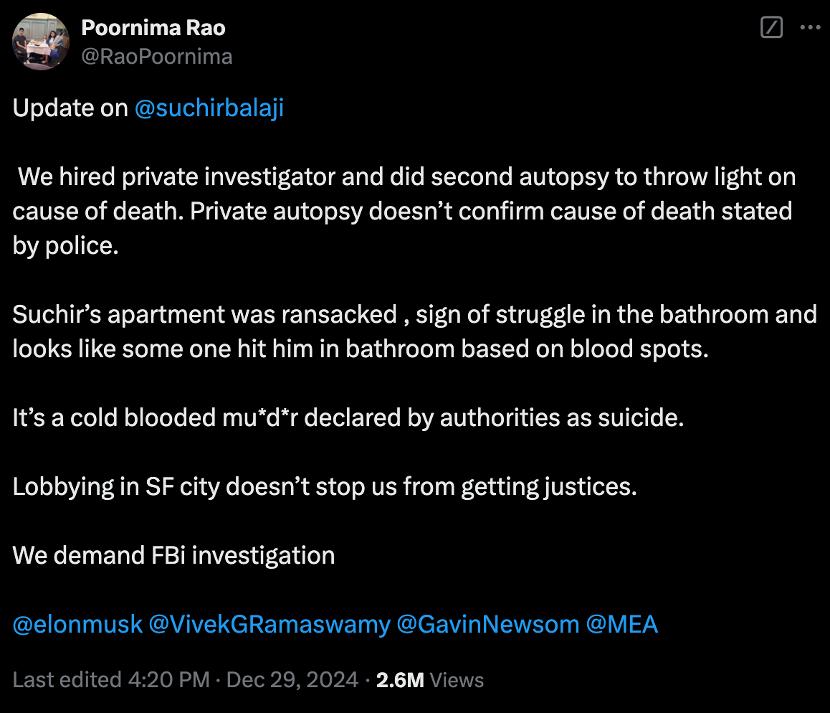Image resolution: width=830 pixels, height=714 pixels.
Task: Open the Dec 29, 2024 timestamp
Action: point(290,680)
